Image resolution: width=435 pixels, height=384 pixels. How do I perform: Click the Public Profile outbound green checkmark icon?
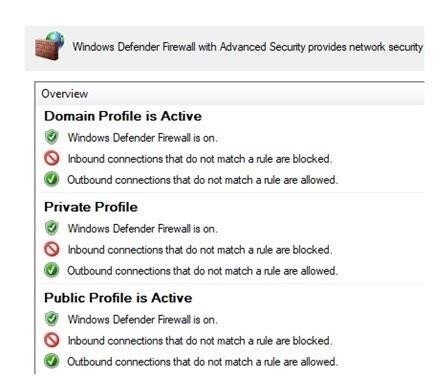pos(51,361)
